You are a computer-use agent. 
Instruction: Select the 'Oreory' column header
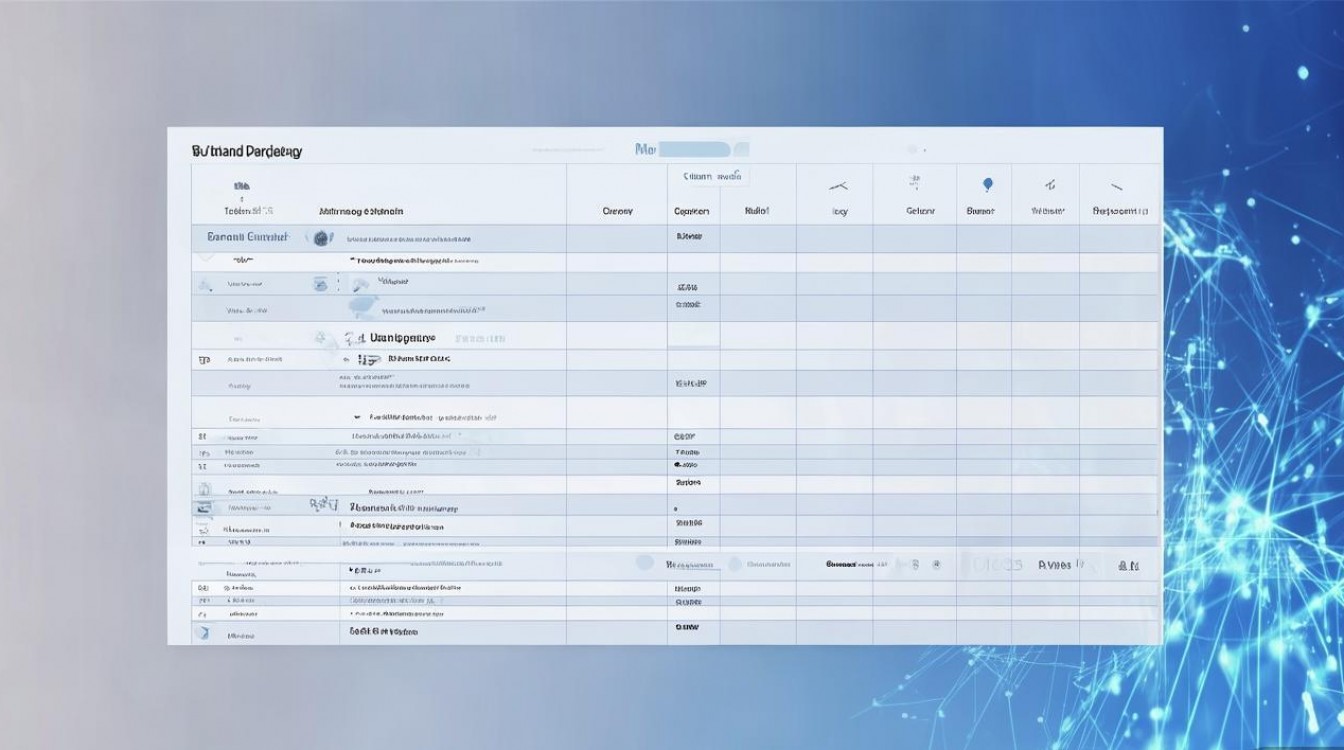coord(617,211)
